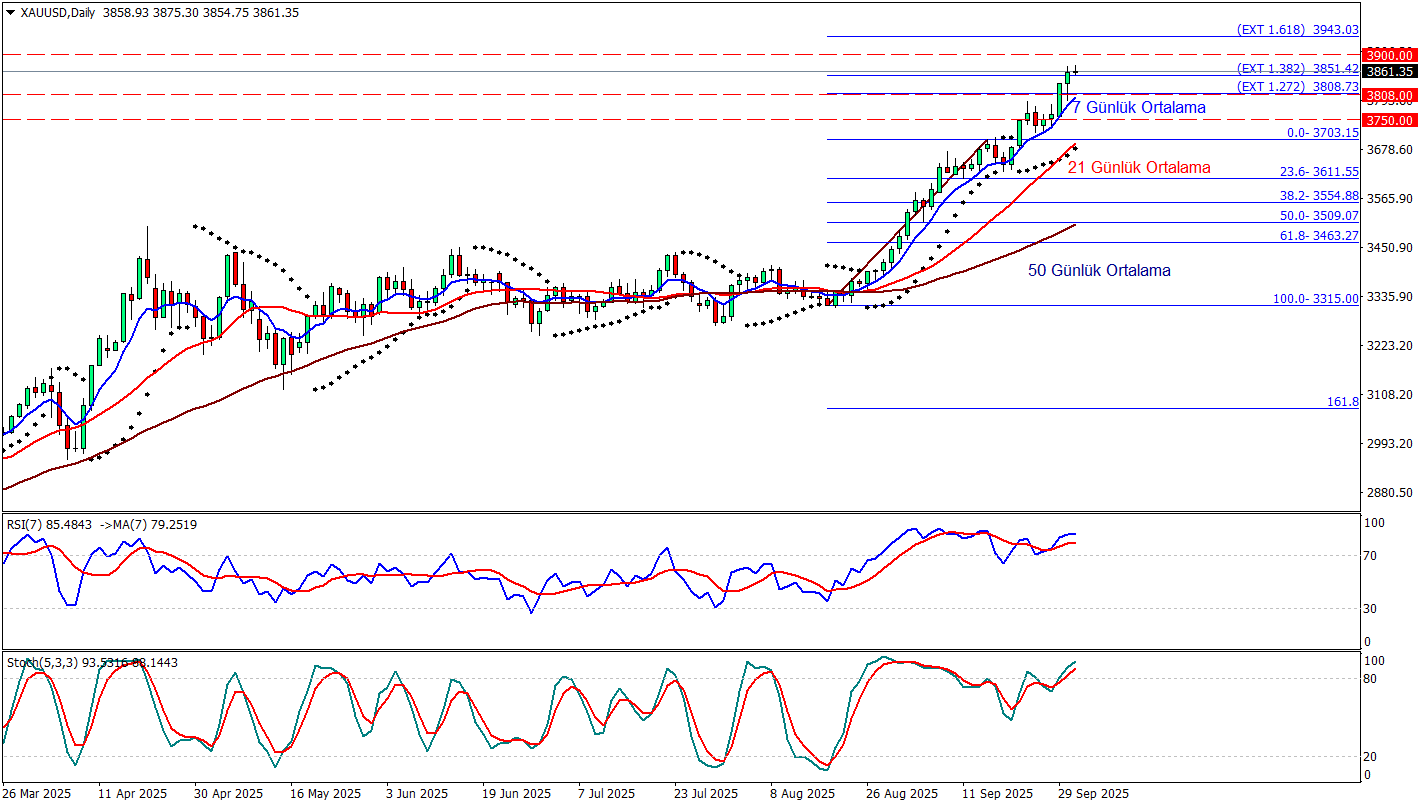Click the EXT 1.382 3851.42 extension label
Image resolution: width=1424 pixels, height=806 pixels.
point(1297,69)
